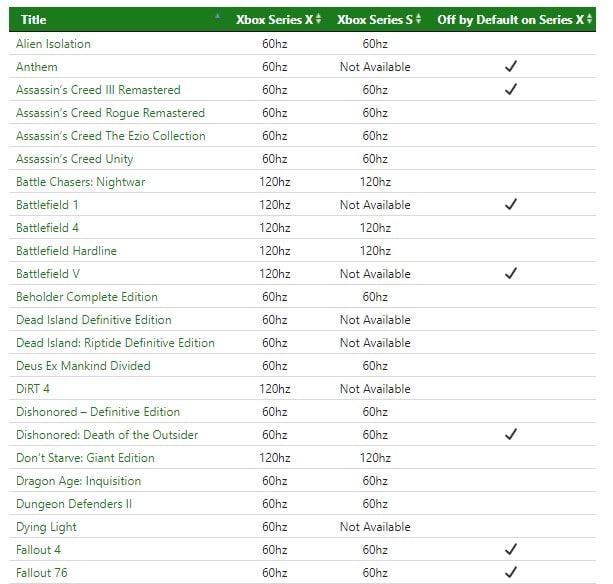Select Battlefield V Series S 'Not Available'
This screenshot has height=584, width=613.
point(375,274)
